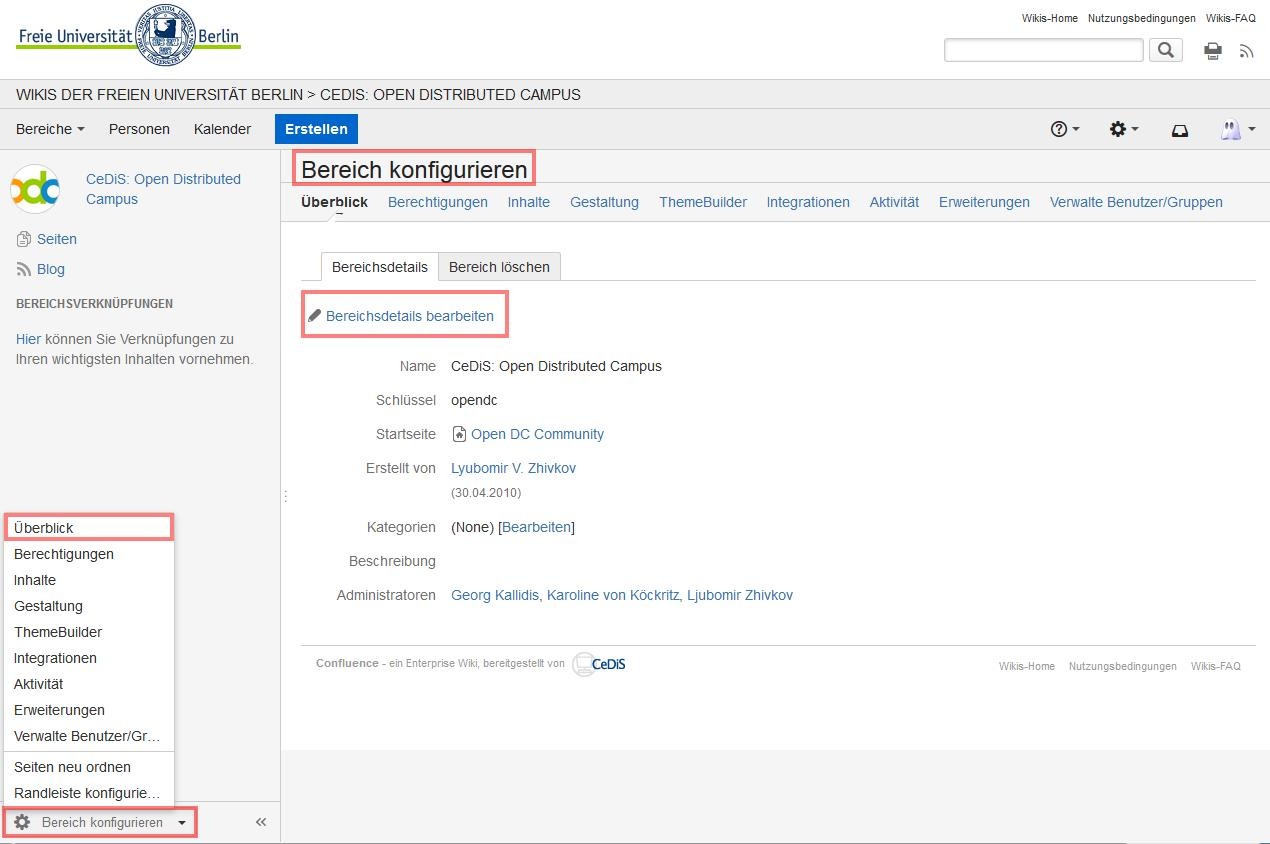Open Georg Kallidis administrator profile
Screen dimensions: 1270x844
495,595
